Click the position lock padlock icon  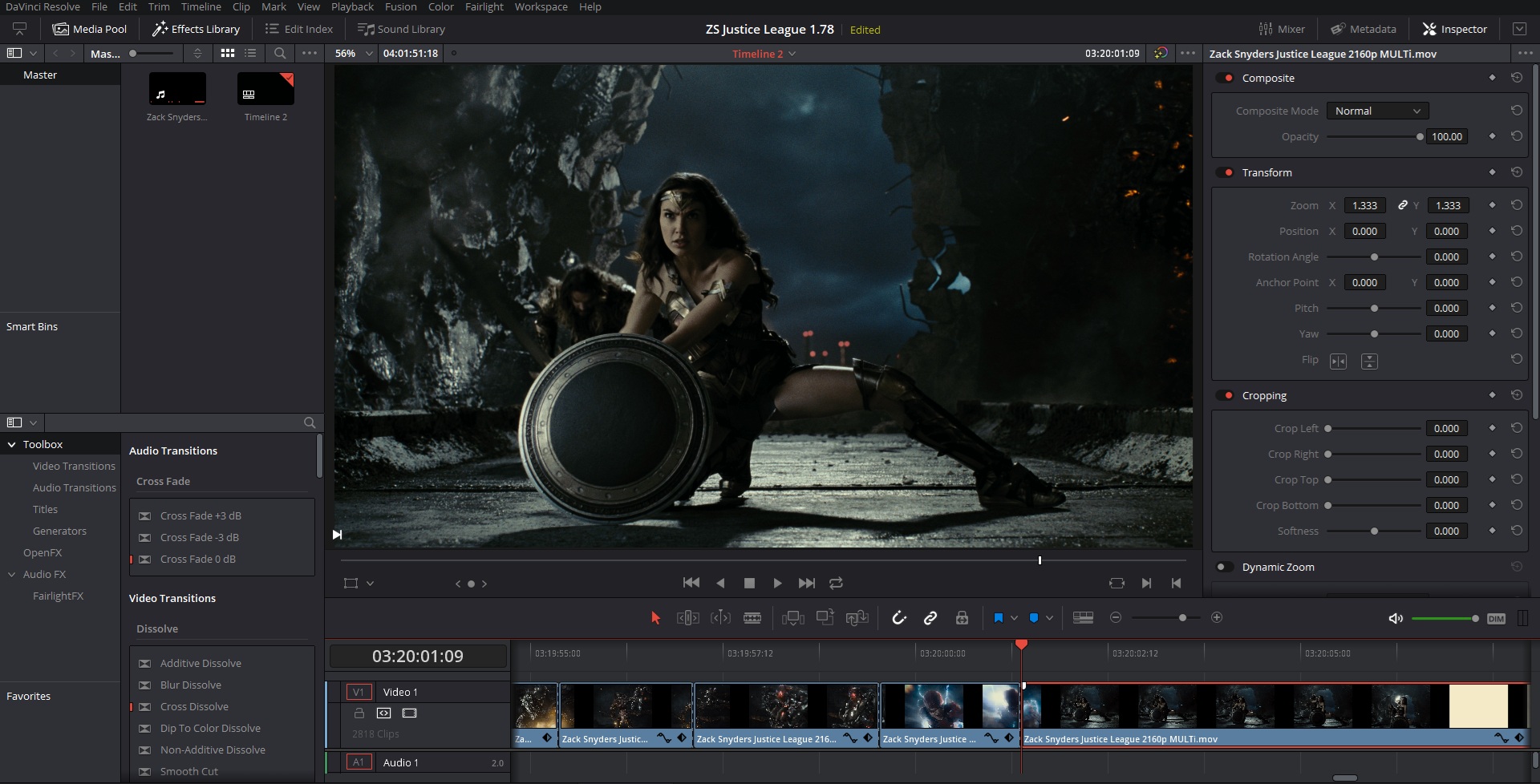[x=962, y=617]
